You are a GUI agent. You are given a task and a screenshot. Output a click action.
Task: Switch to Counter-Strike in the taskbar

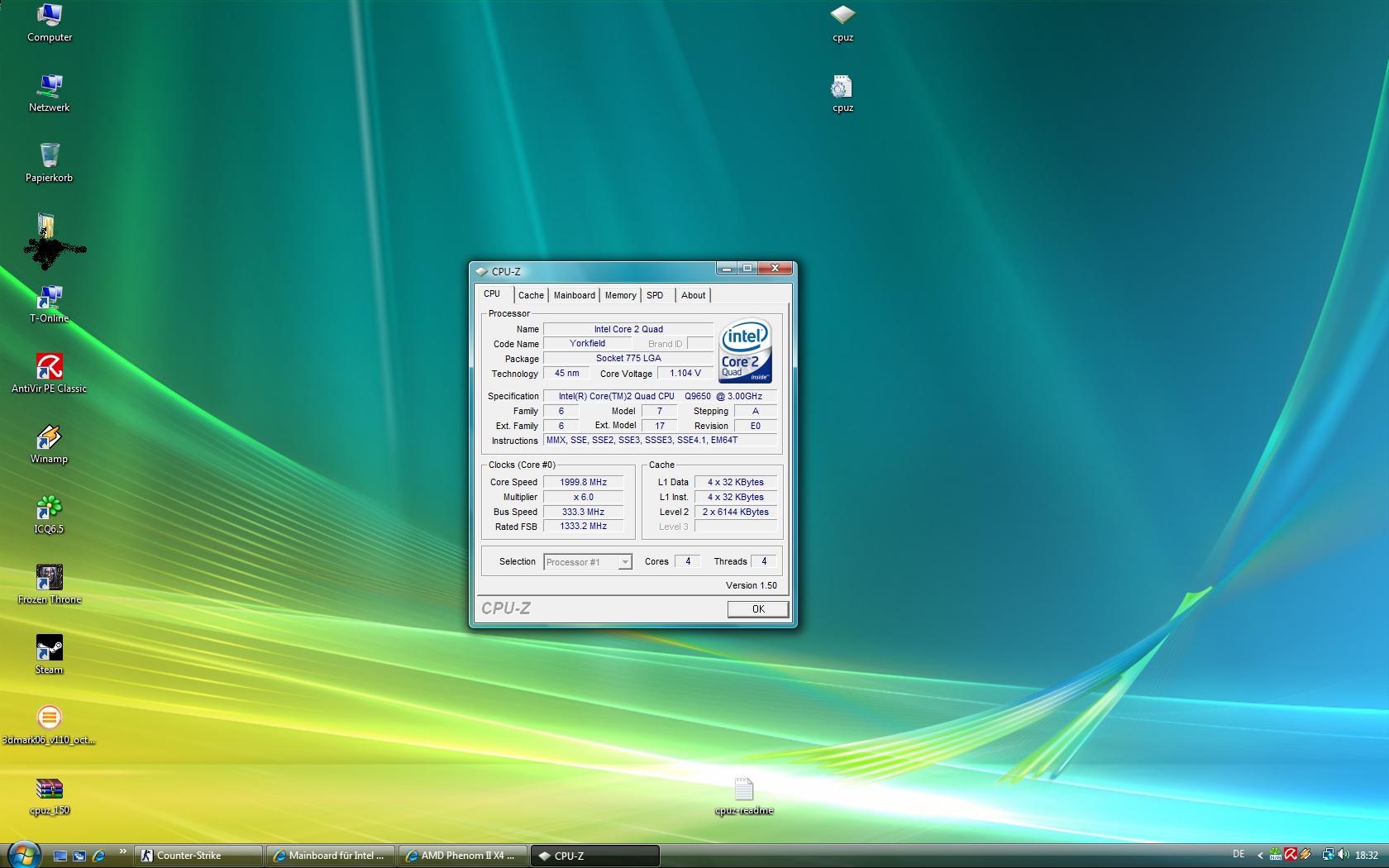tap(198, 856)
